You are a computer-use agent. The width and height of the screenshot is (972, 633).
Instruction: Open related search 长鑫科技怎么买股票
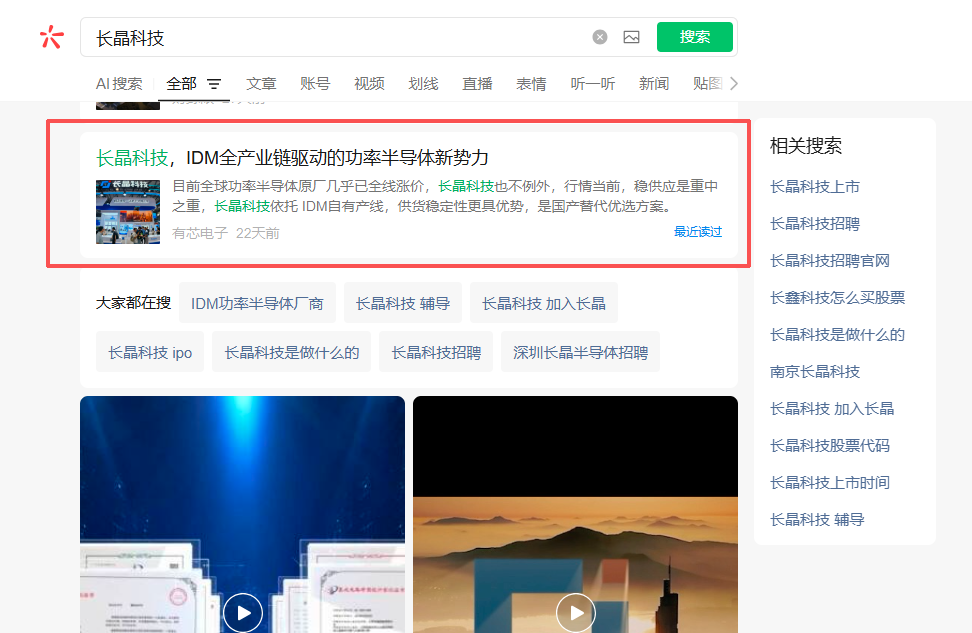(837, 298)
